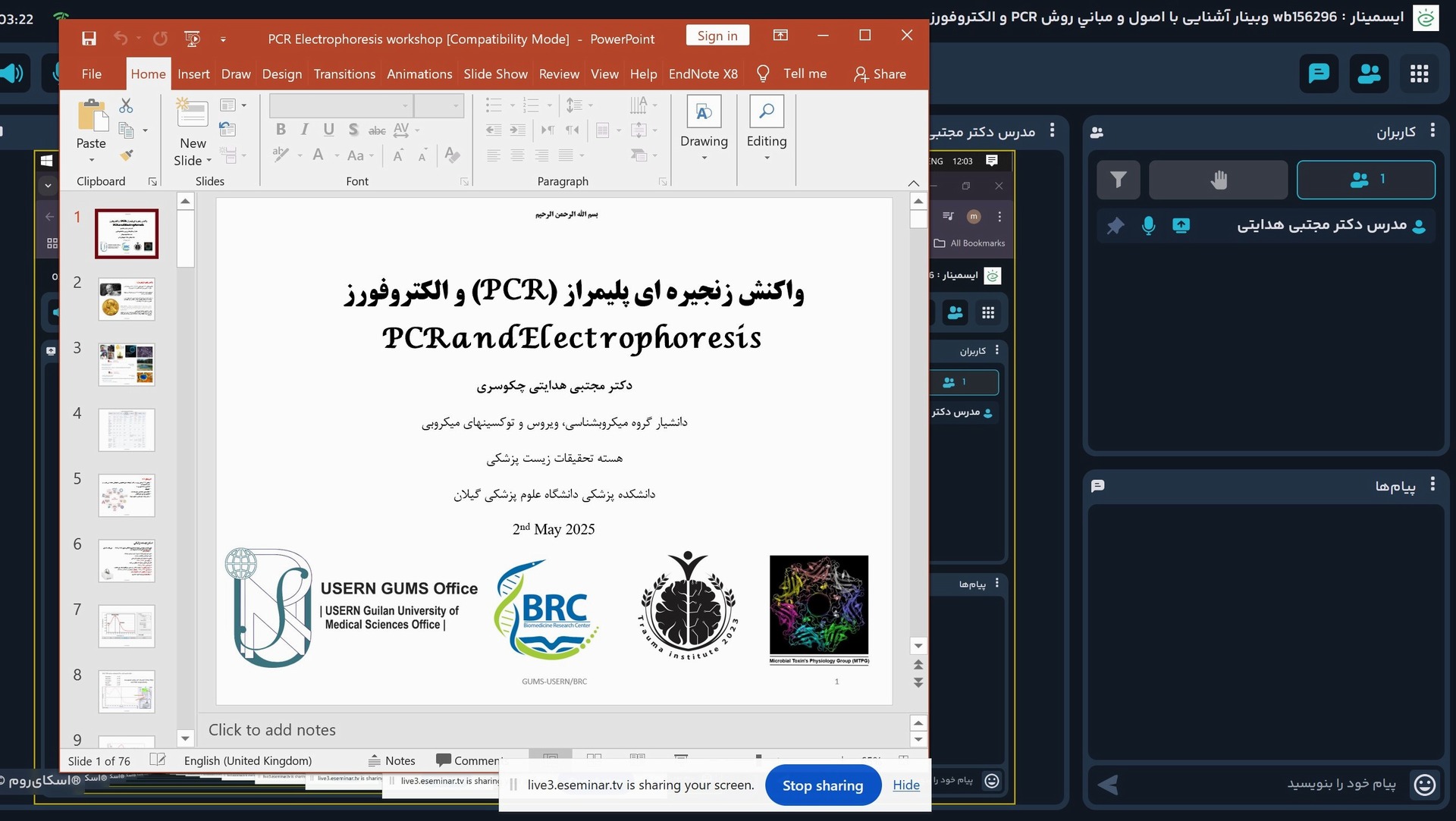The image size is (1456, 821).
Task: Go to the Slide Show tab
Action: click(495, 74)
